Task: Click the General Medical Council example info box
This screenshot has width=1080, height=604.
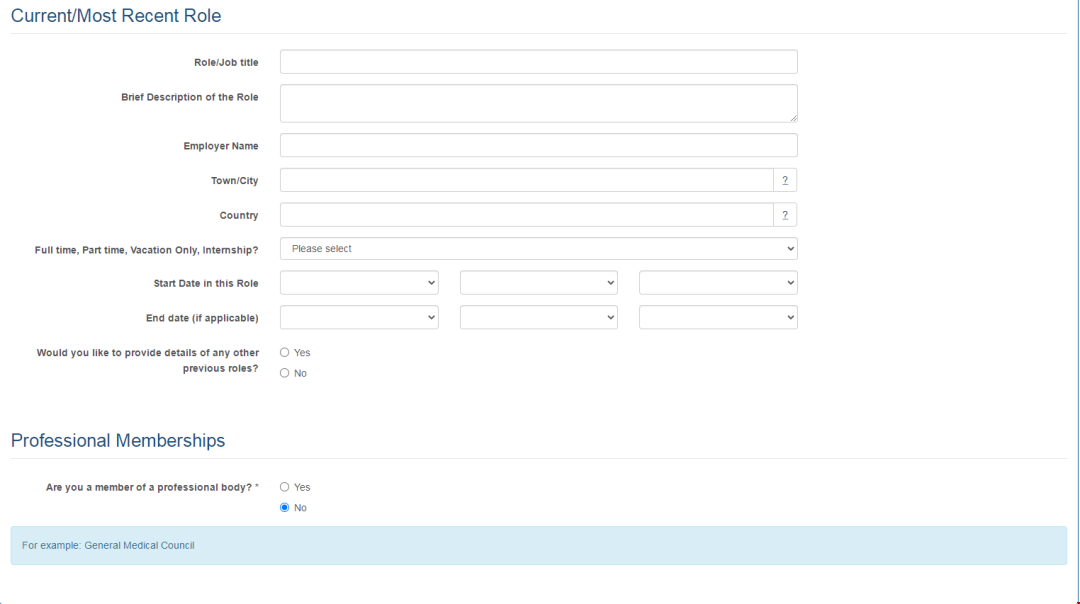Action: click(538, 546)
